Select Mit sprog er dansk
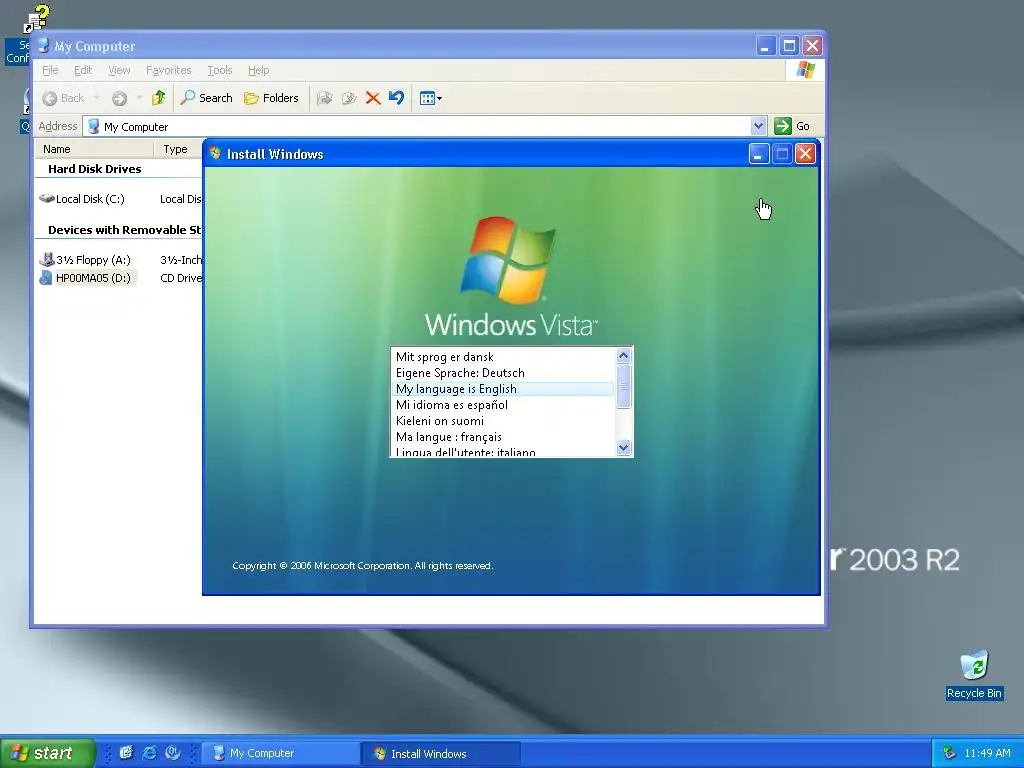 coord(503,357)
